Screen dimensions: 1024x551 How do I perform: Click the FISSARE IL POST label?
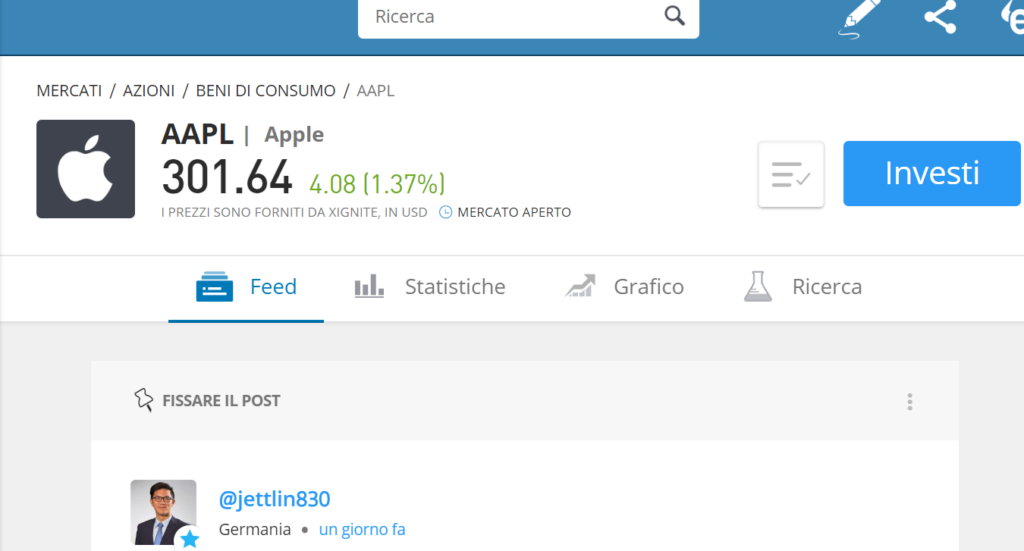pyautogui.click(x=221, y=401)
